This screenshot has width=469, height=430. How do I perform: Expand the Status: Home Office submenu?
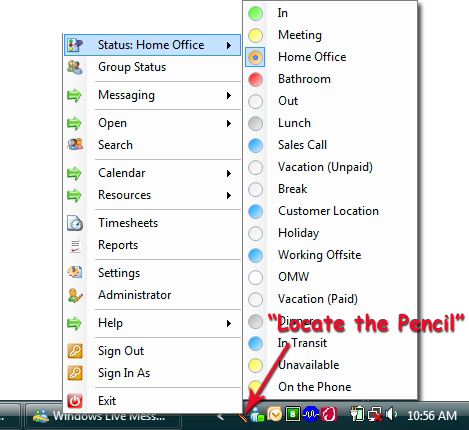point(152,45)
